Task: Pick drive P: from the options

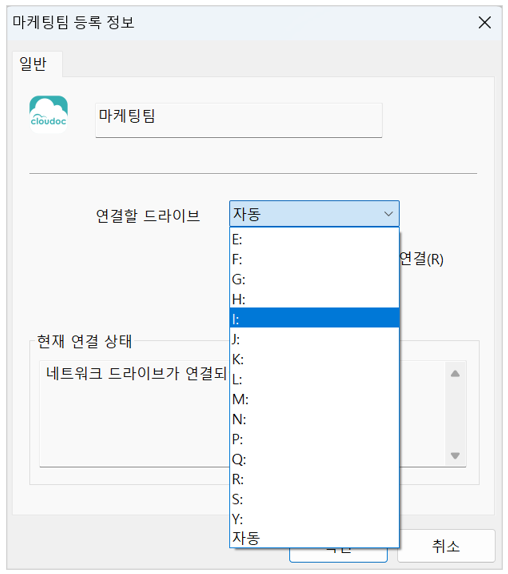Action: (x=314, y=439)
